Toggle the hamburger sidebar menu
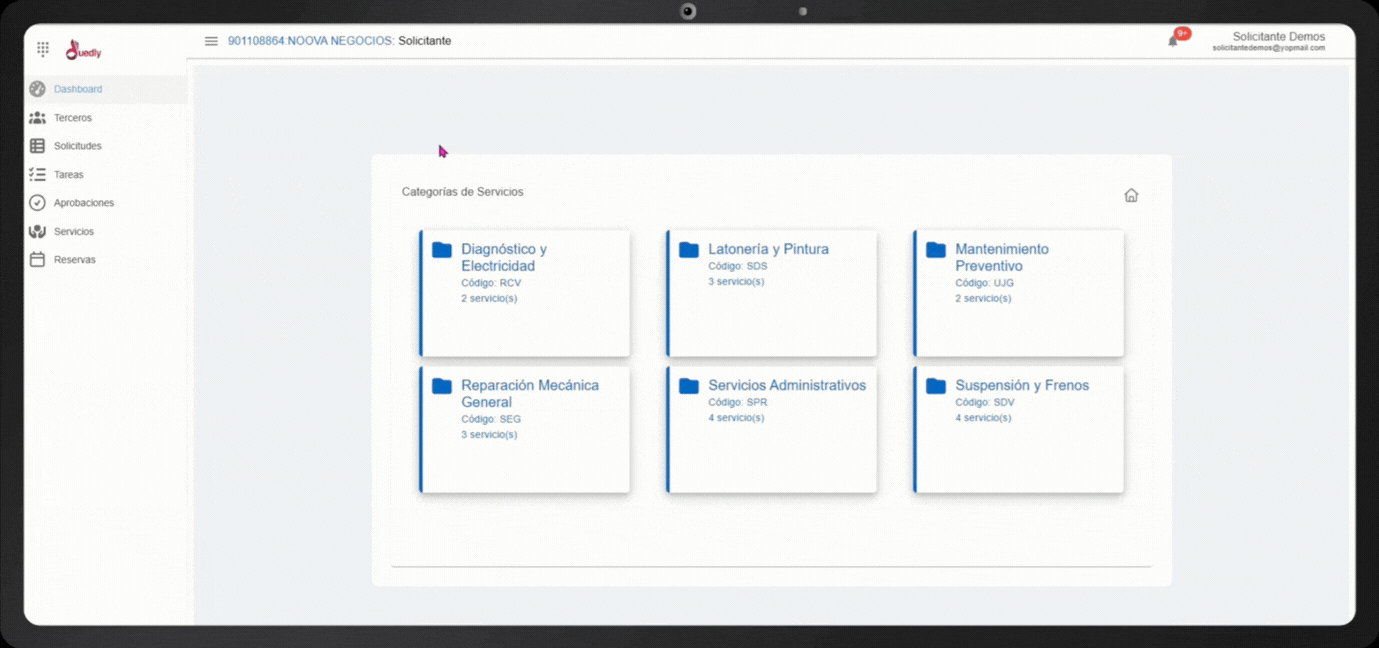 [211, 41]
